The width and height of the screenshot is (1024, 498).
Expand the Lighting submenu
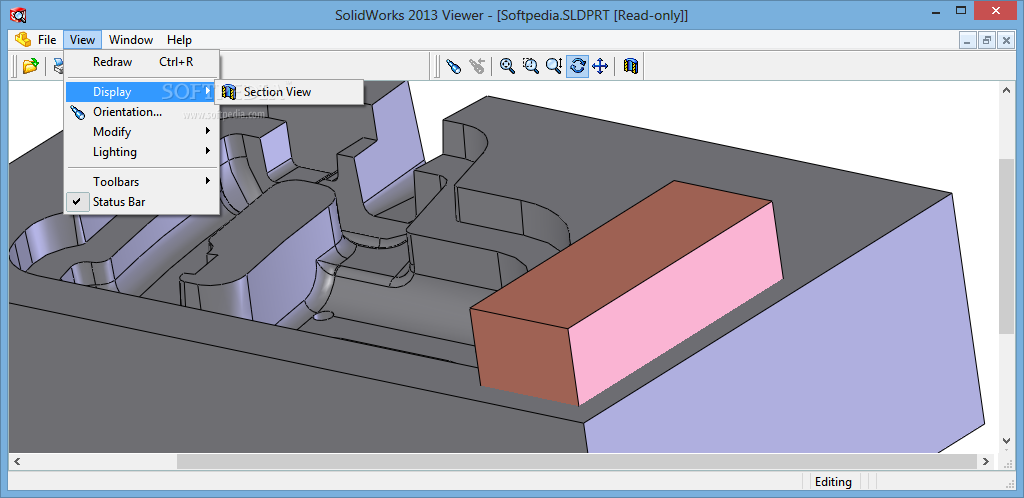142,152
